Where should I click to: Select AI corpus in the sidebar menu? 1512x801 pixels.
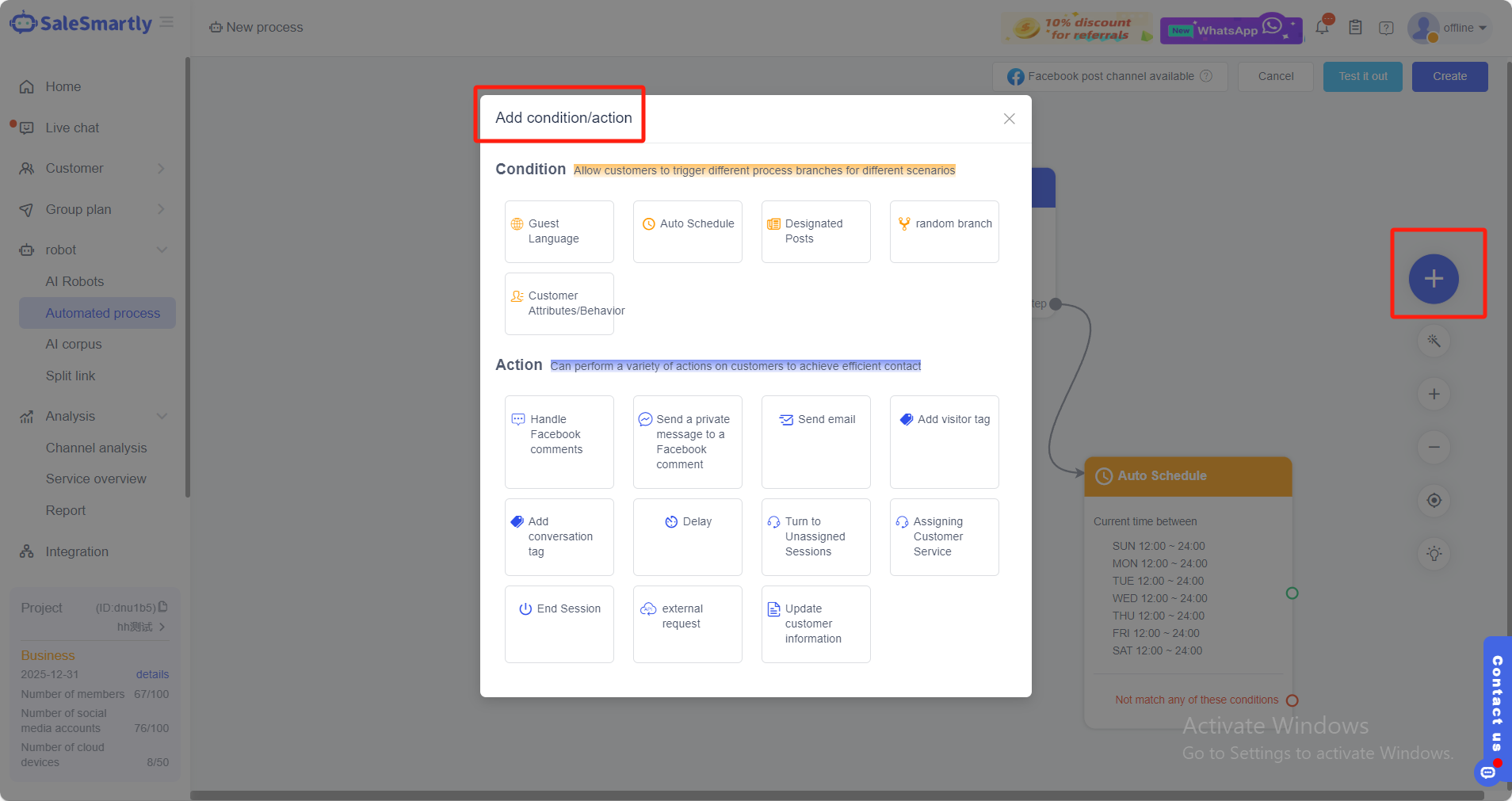73,344
